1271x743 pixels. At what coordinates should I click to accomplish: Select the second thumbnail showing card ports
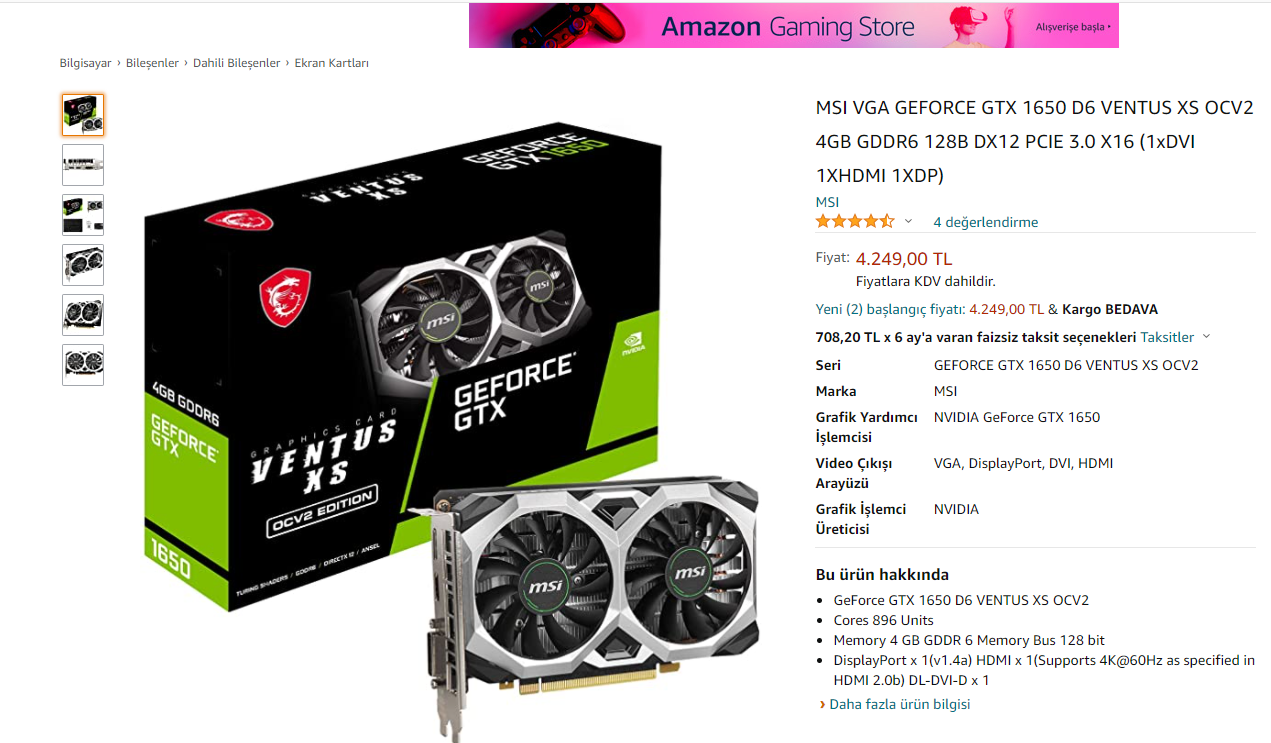83,165
